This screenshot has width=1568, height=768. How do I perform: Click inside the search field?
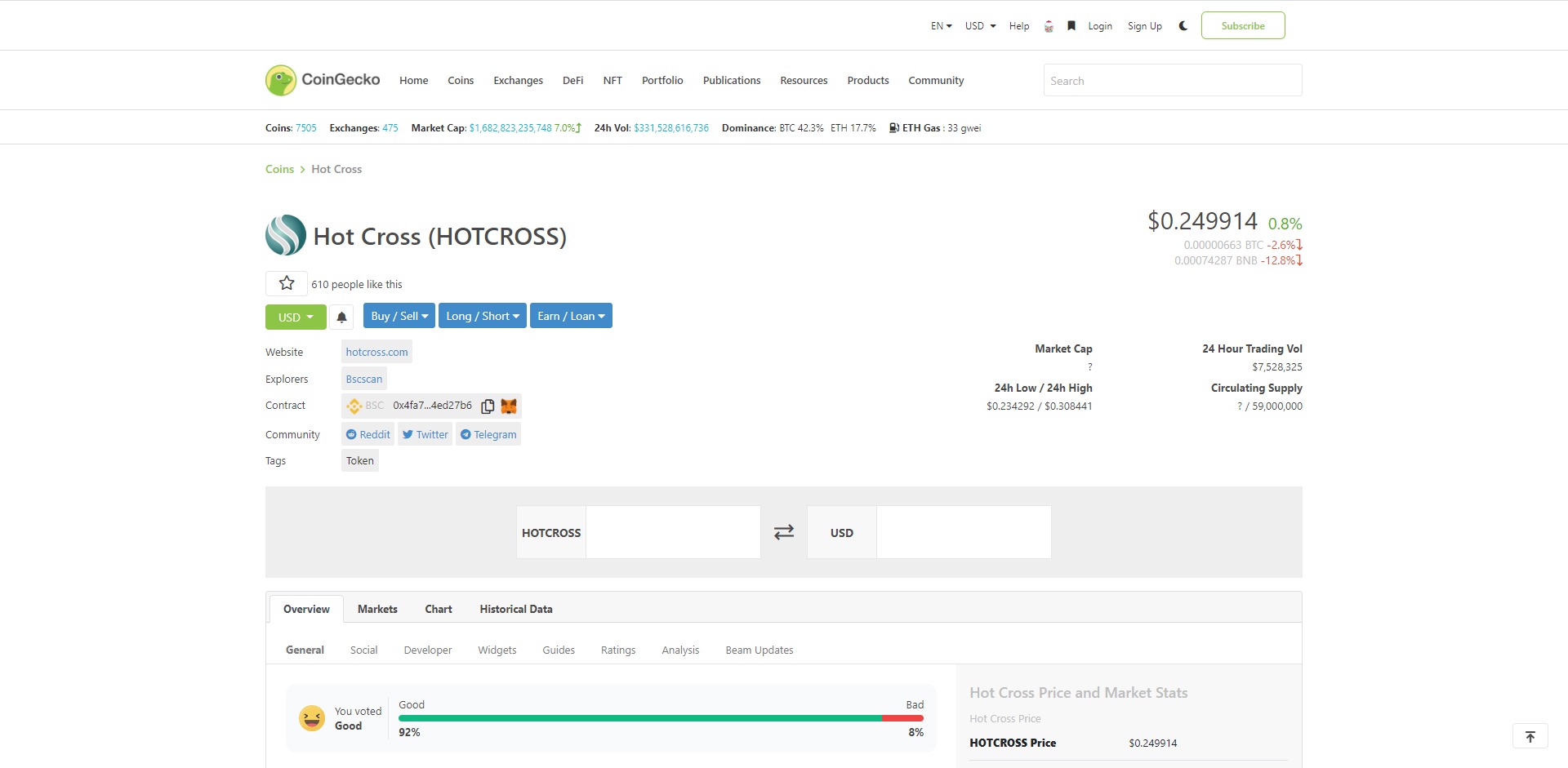(x=1171, y=80)
